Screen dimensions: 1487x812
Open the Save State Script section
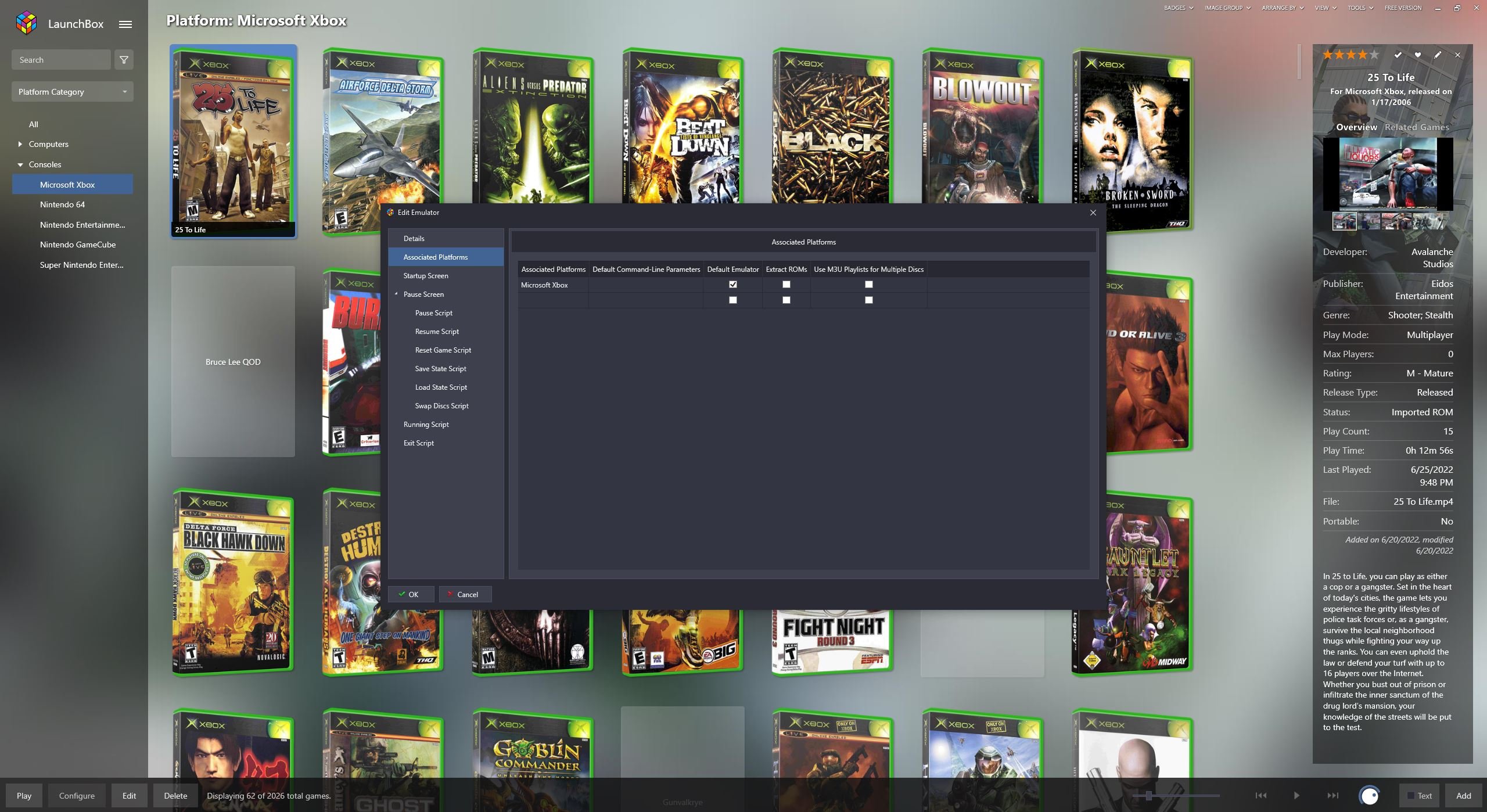[x=446, y=368]
